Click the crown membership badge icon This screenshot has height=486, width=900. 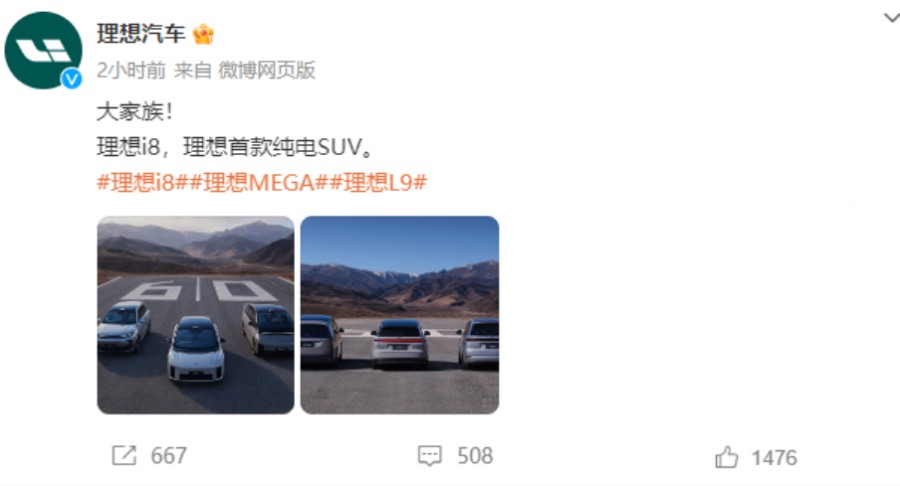pyautogui.click(x=203, y=34)
